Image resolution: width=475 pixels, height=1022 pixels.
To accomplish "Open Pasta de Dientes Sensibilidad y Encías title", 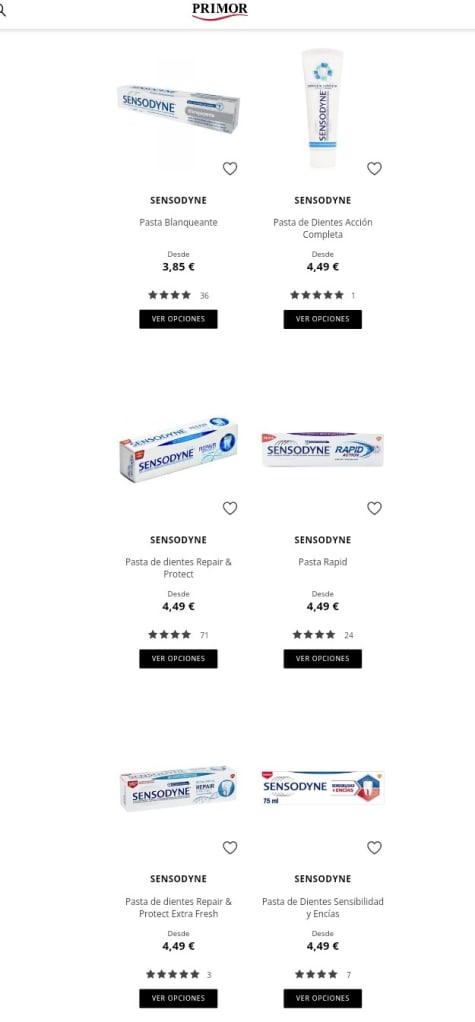I will pyautogui.click(x=323, y=908).
